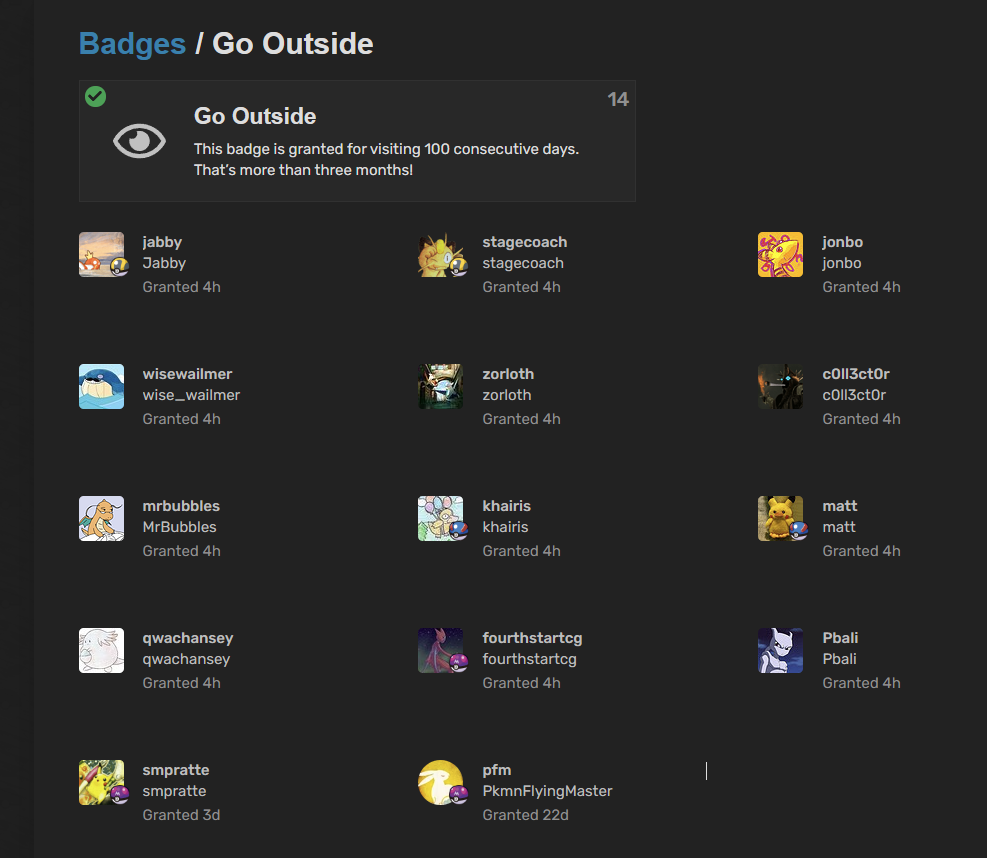Click smpratte's username link
Image resolution: width=987 pixels, height=858 pixels.
tap(176, 770)
